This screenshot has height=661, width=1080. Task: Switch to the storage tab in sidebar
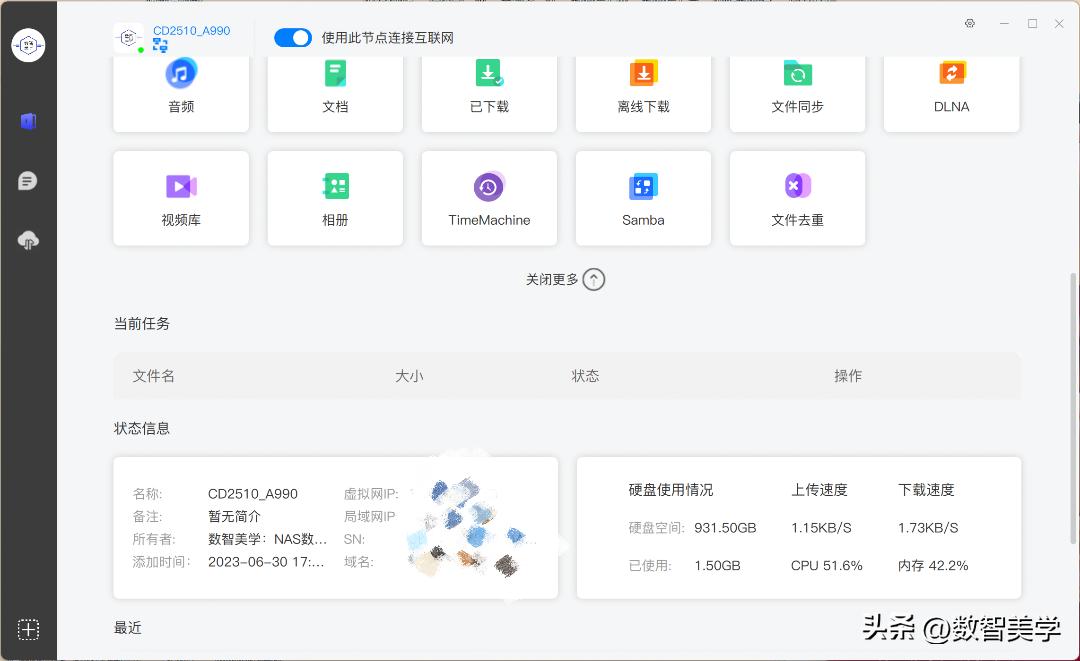[28, 120]
